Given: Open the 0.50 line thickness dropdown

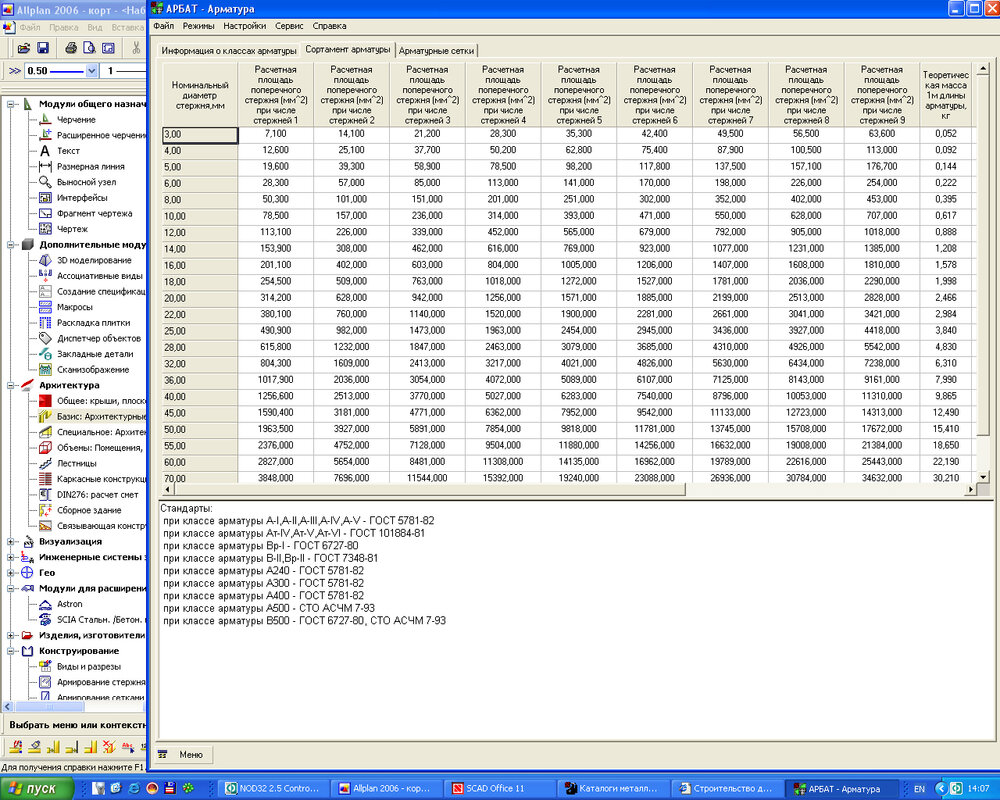Looking at the screenshot, I should point(92,71).
